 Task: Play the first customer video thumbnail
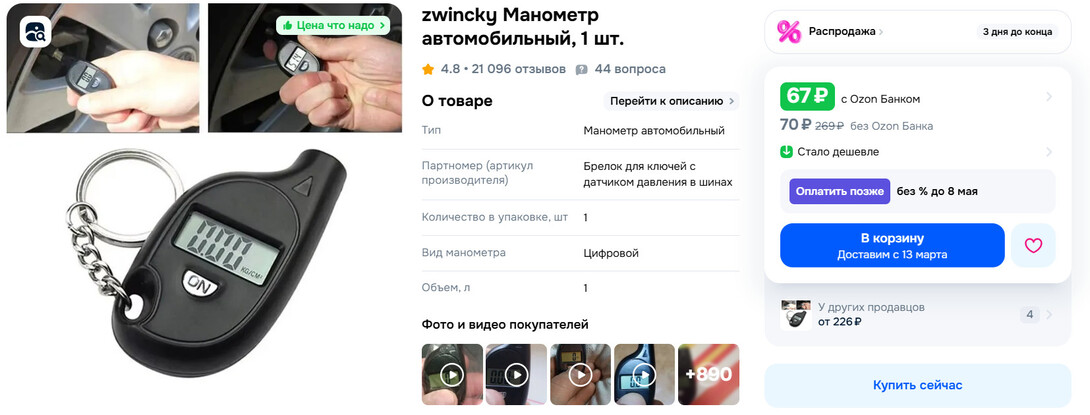[x=452, y=375]
